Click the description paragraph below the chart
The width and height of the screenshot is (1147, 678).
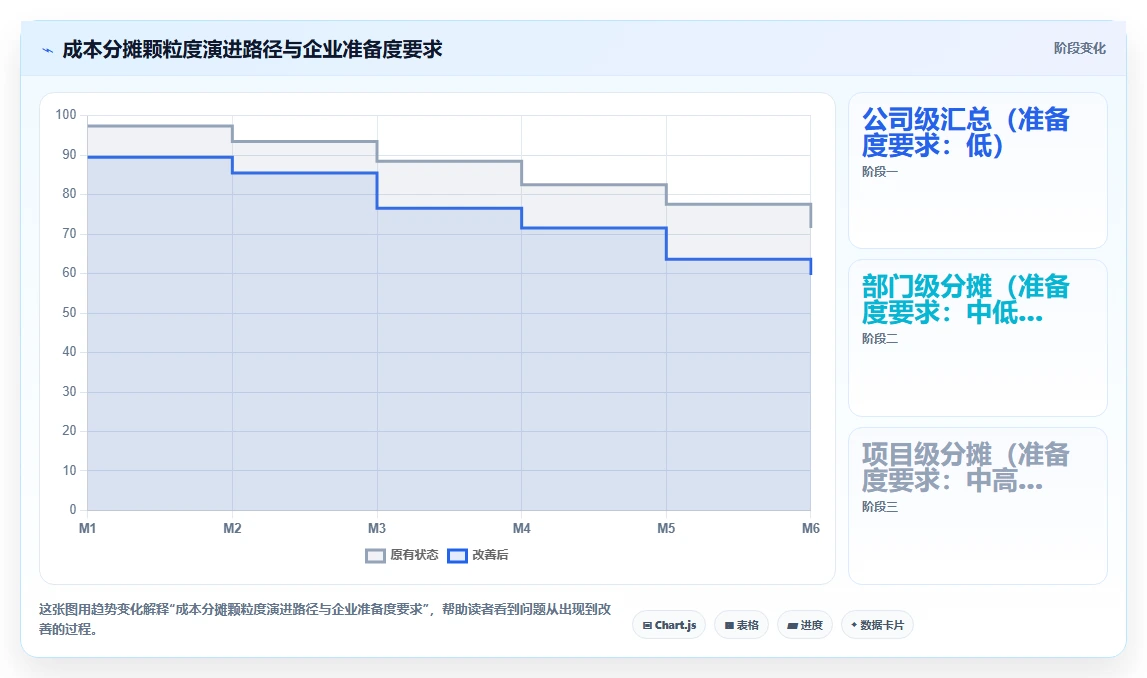[x=325, y=619]
